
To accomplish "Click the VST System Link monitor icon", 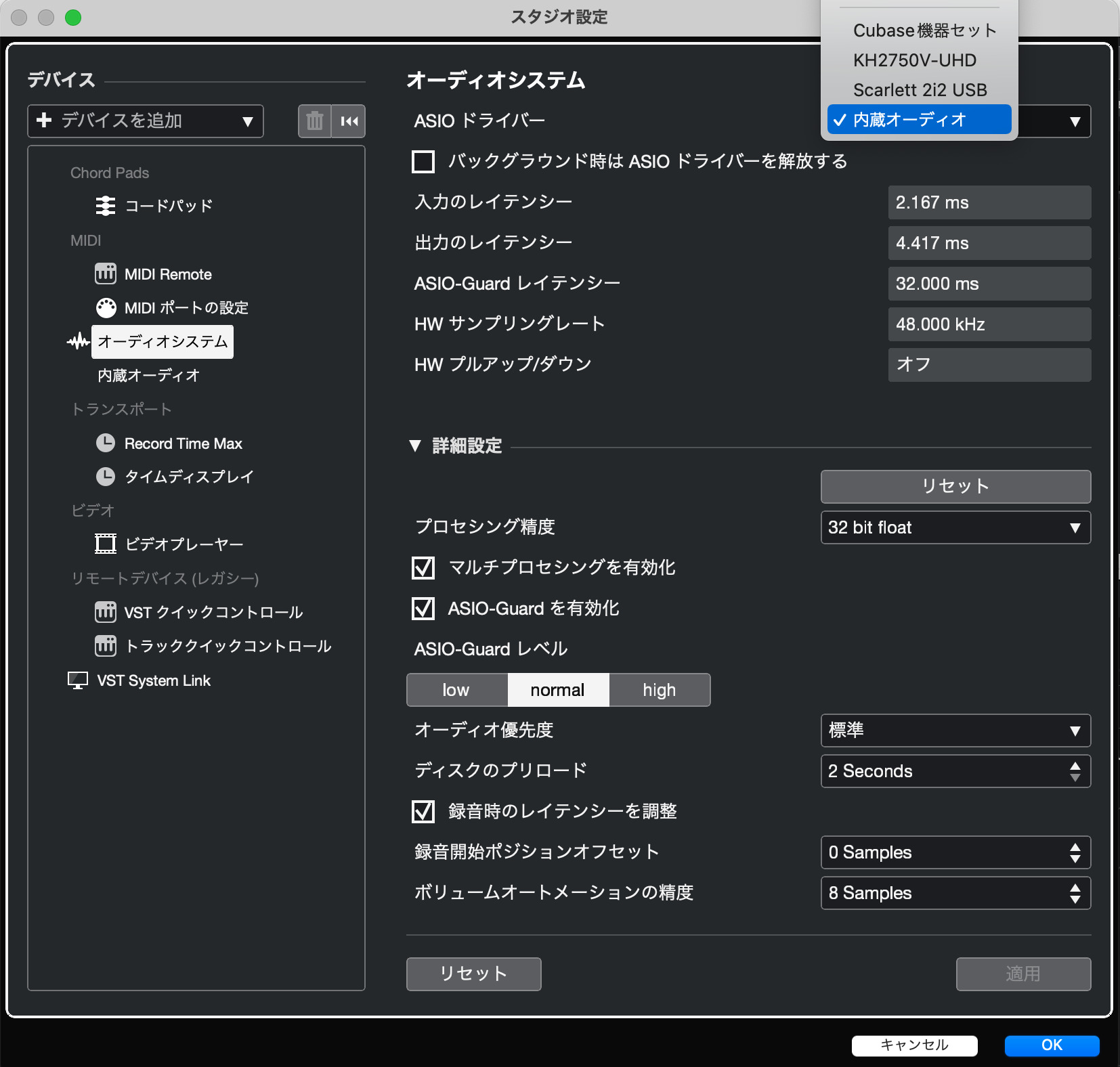I will (78, 680).
